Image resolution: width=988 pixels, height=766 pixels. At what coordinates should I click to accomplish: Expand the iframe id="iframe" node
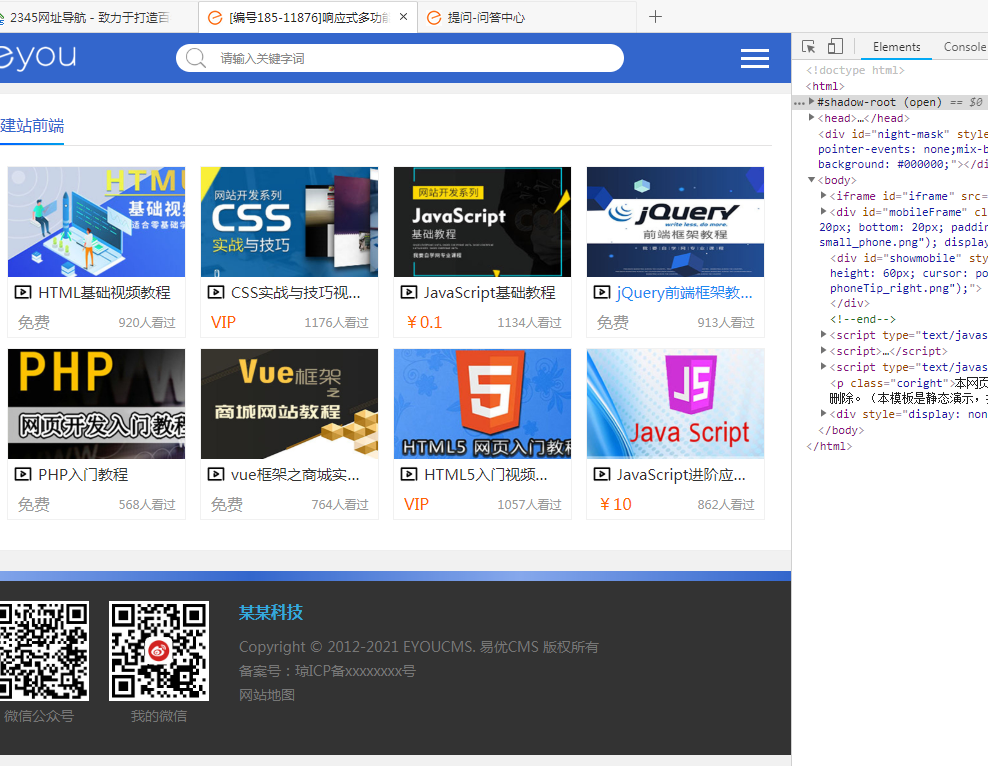pyautogui.click(x=824, y=195)
